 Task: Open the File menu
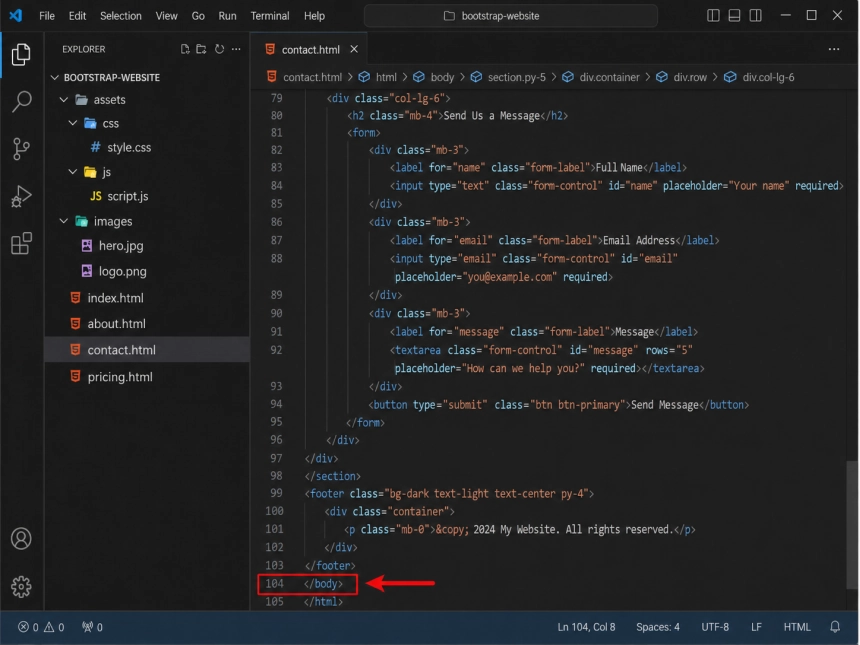click(x=47, y=16)
